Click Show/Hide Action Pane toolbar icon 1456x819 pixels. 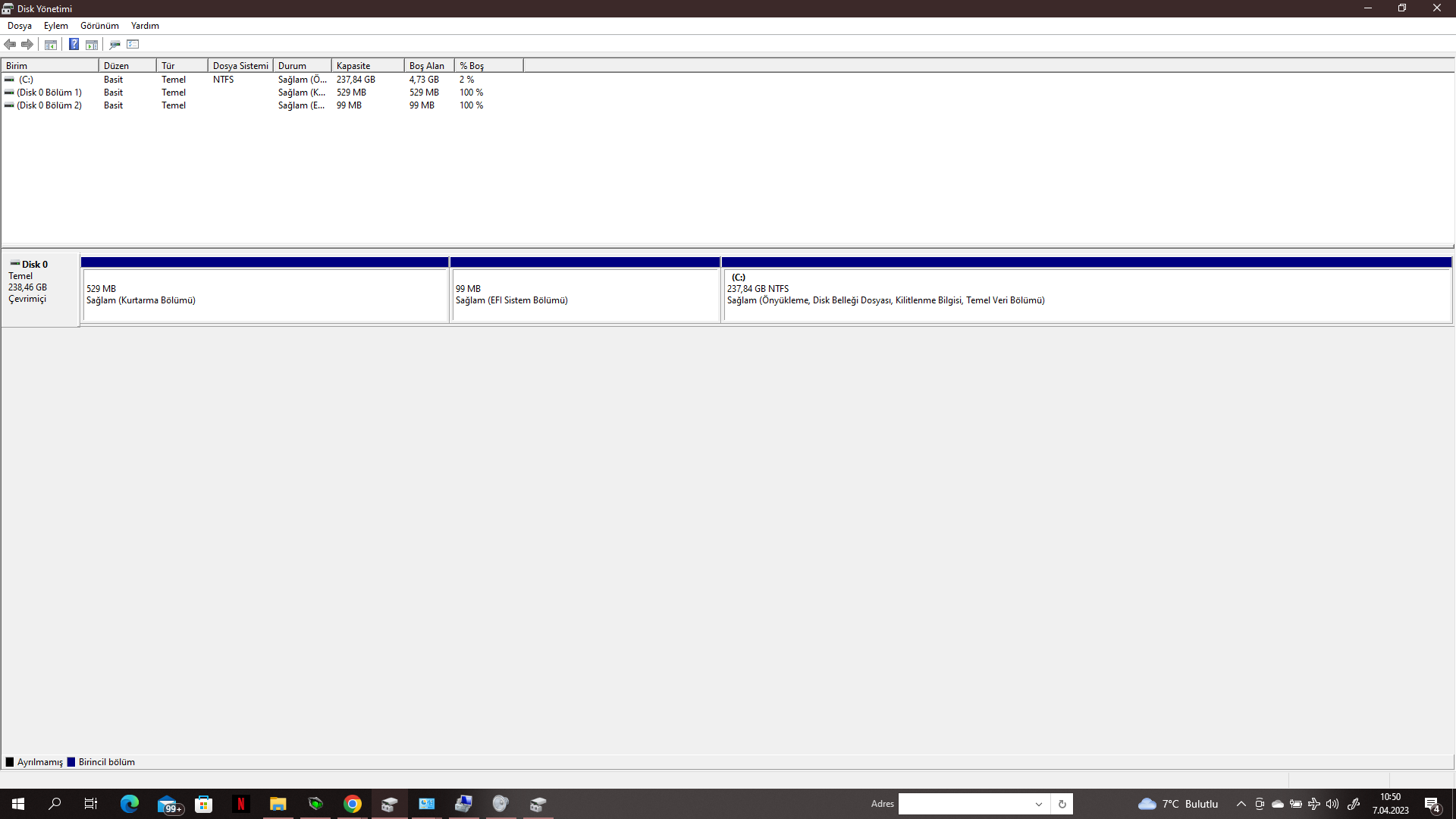(92, 44)
